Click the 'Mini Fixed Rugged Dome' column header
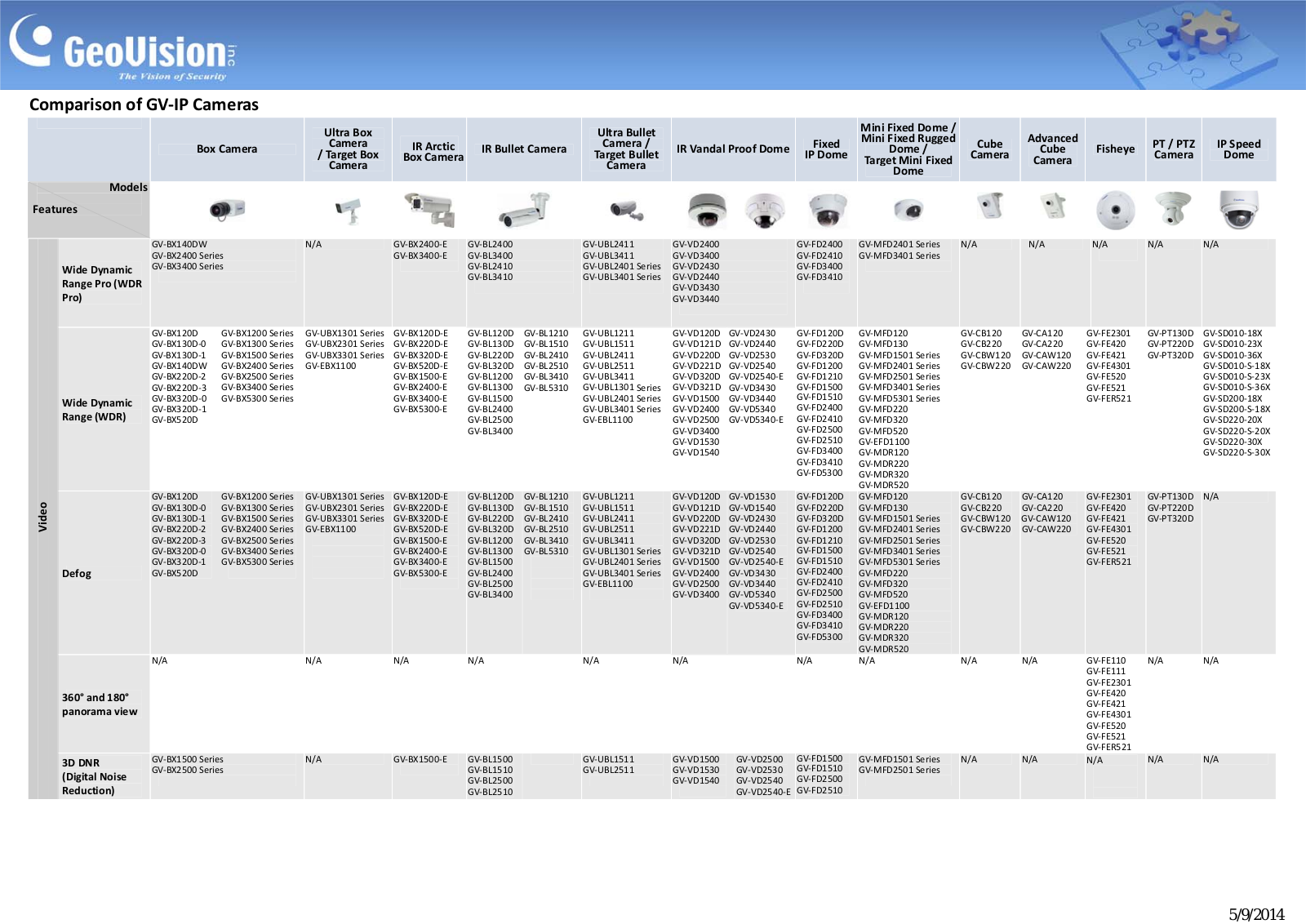 [908, 149]
